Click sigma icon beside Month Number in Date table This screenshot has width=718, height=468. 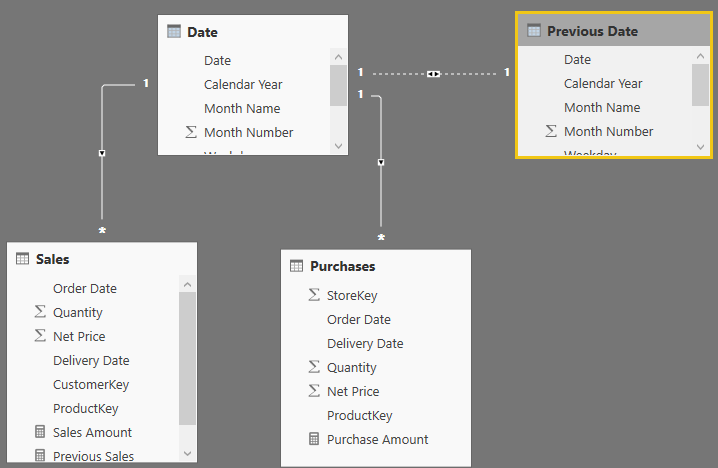tap(191, 132)
